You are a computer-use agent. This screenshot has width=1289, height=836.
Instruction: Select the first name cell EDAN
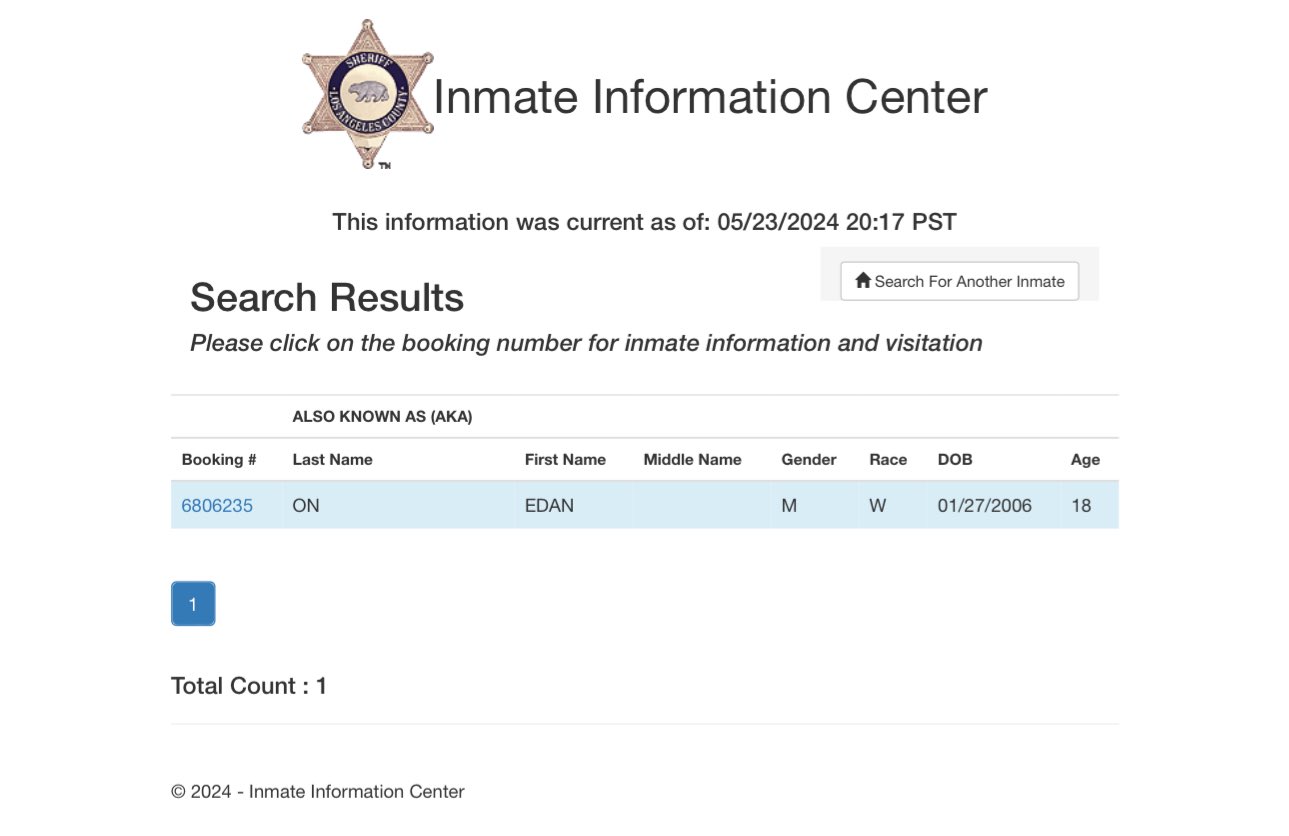point(549,506)
